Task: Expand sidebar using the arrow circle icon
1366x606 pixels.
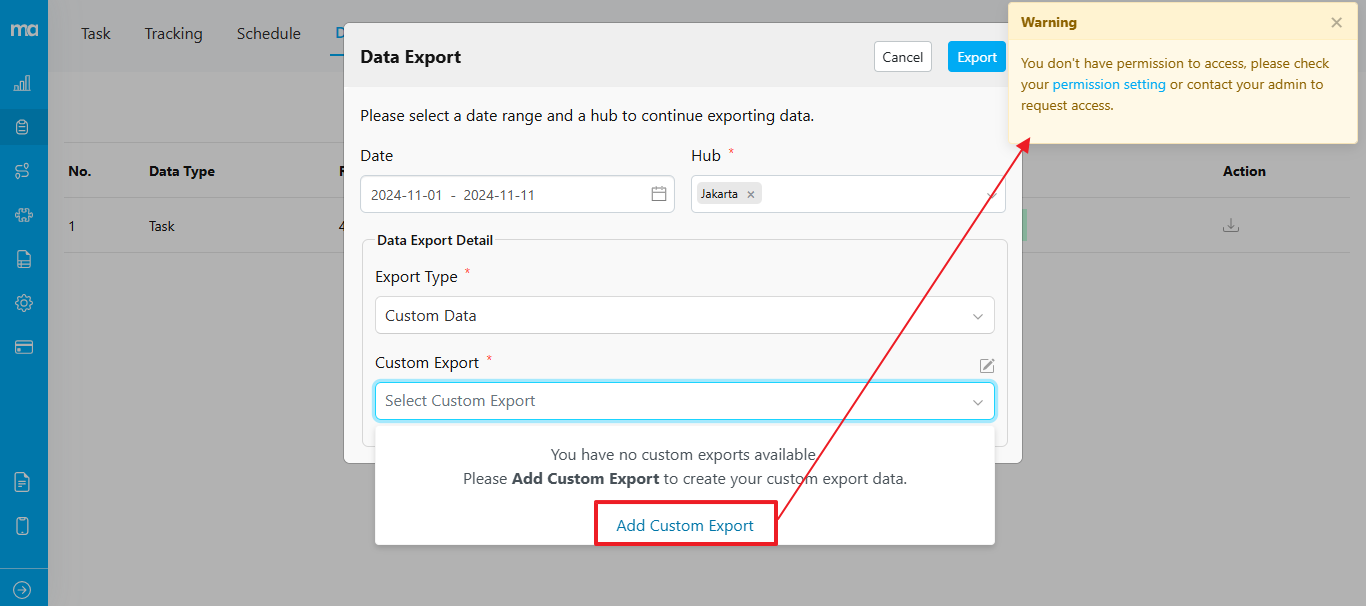Action: point(23,590)
